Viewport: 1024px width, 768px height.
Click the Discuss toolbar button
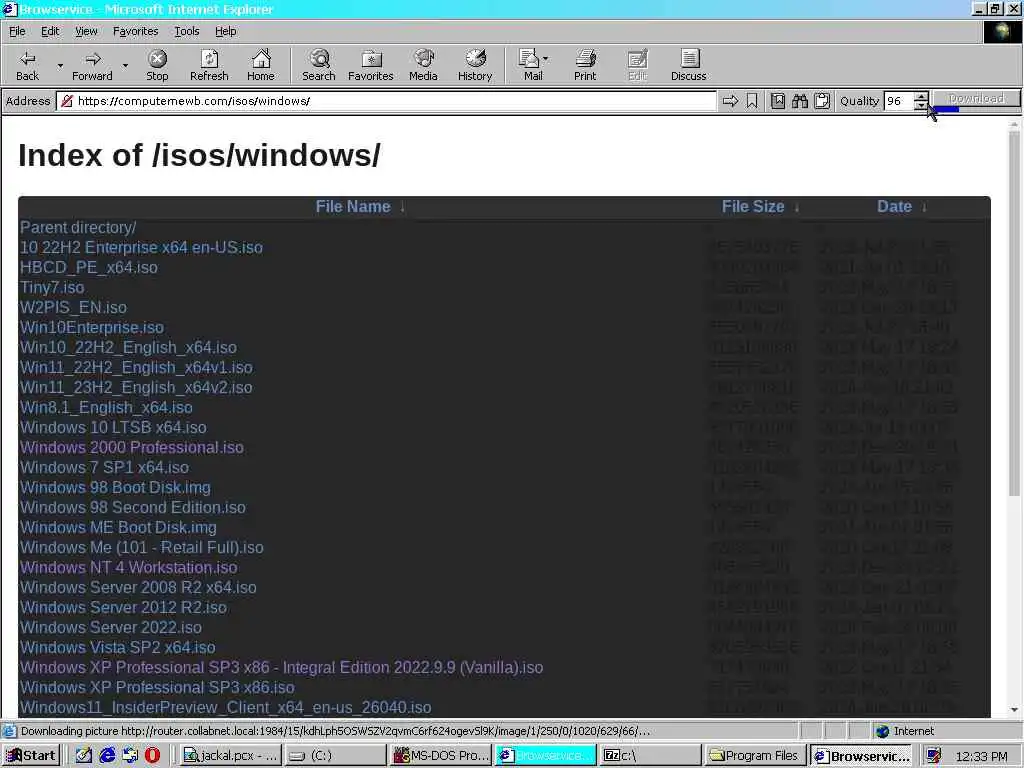688,65
